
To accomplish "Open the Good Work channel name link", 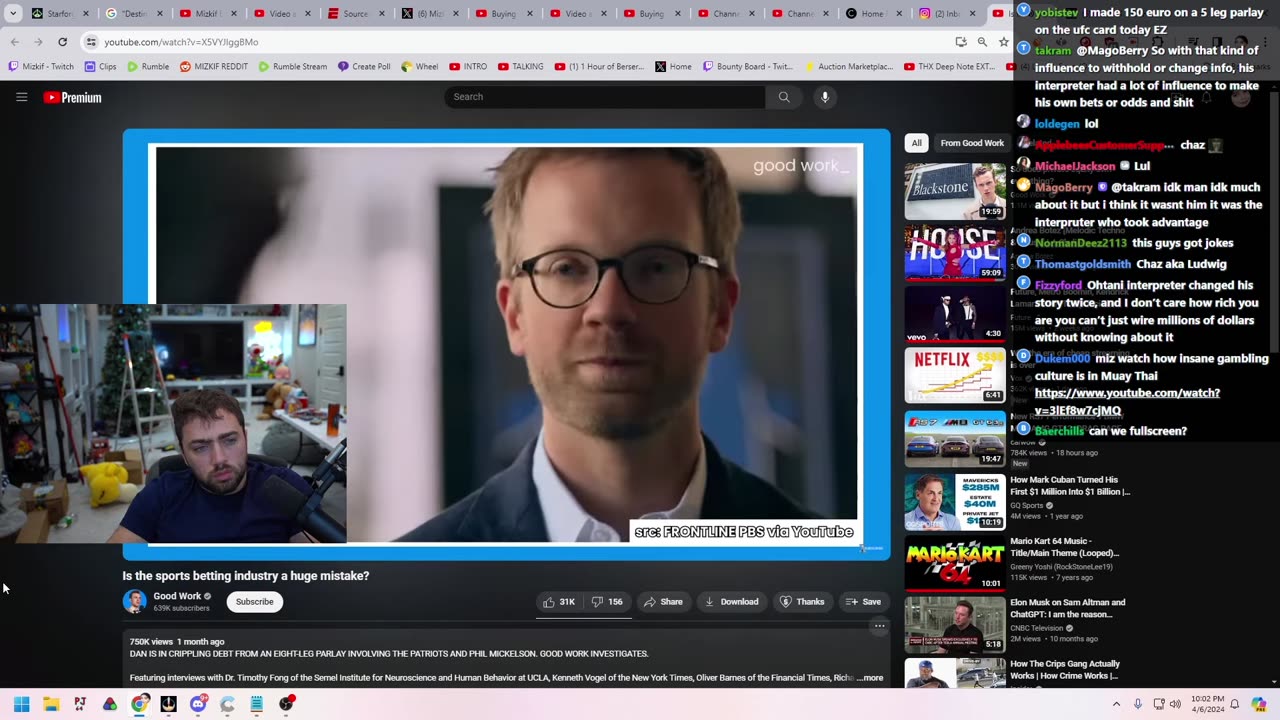I will click(x=177, y=596).
